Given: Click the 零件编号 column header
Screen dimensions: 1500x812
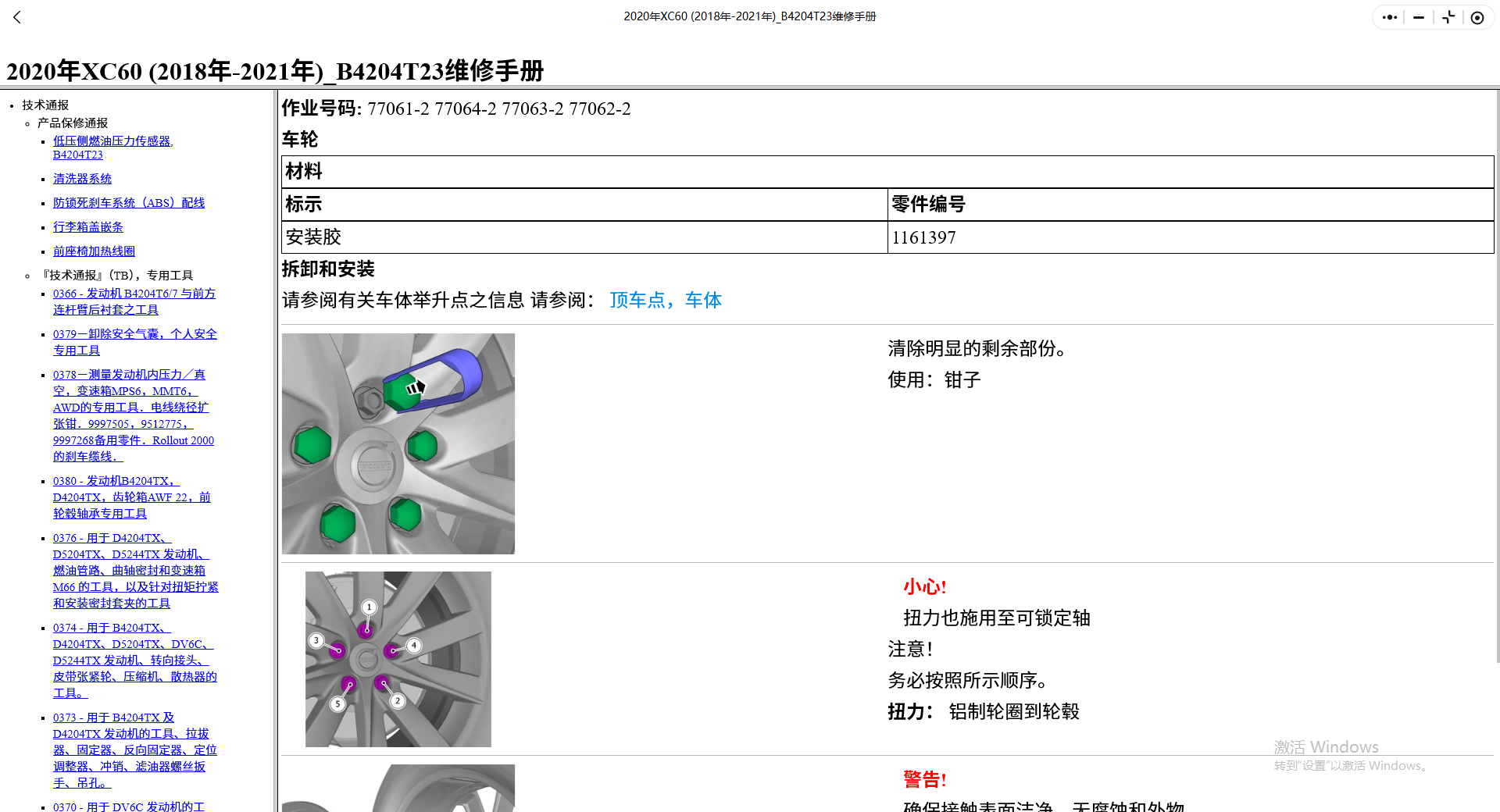Looking at the screenshot, I should pyautogui.click(x=1191, y=205).
